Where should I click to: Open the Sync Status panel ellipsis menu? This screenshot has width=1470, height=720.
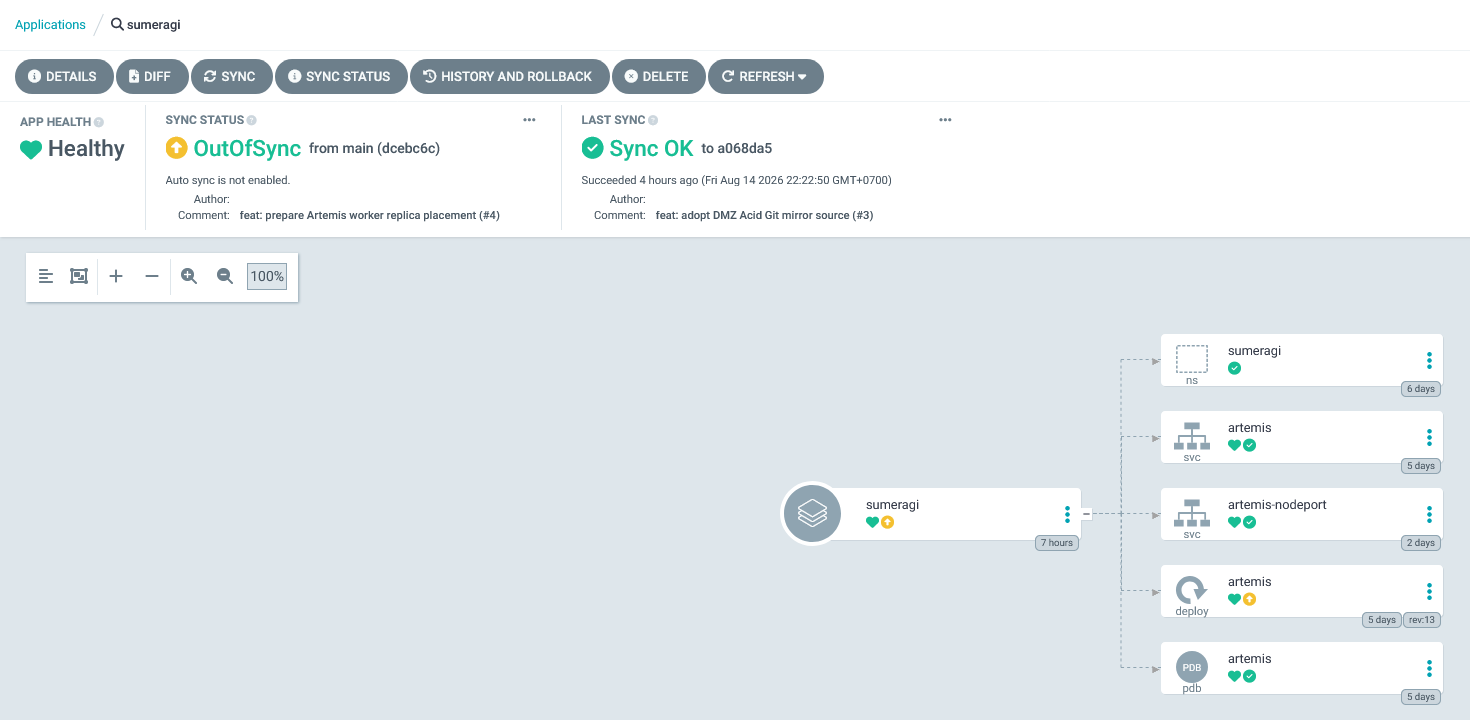click(x=529, y=120)
